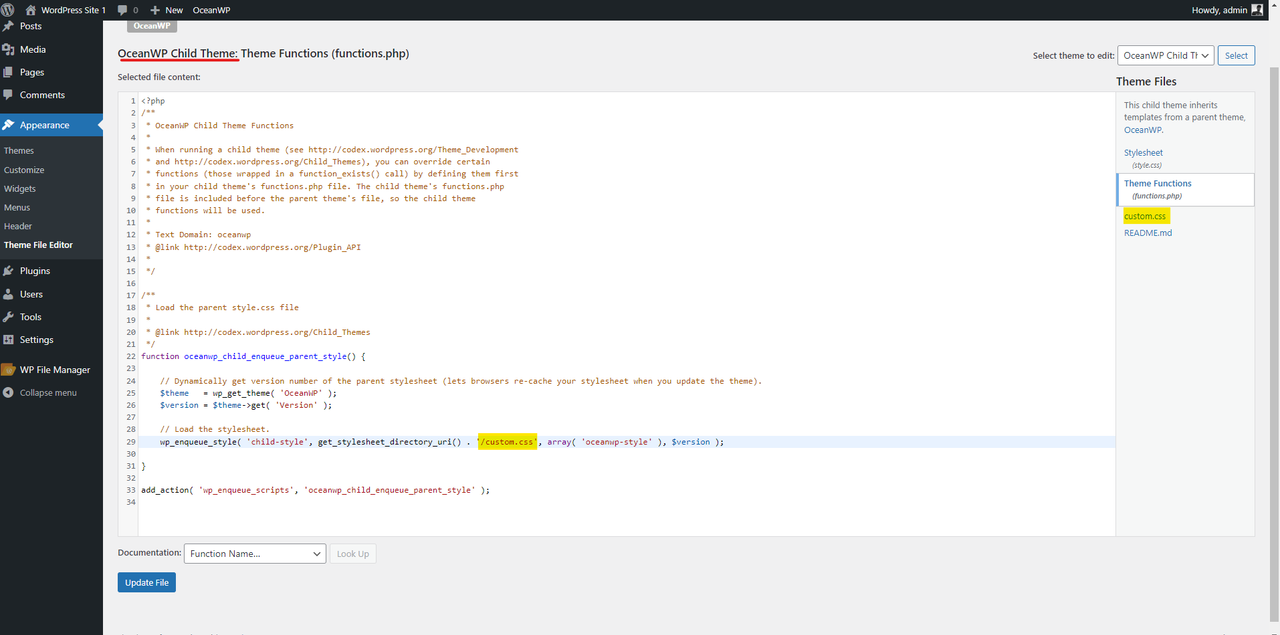Click the Plugins sidebar icon

(9, 271)
